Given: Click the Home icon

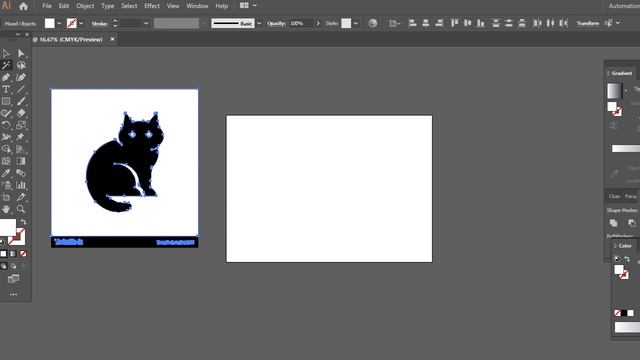Looking at the screenshot, I should (23, 6).
